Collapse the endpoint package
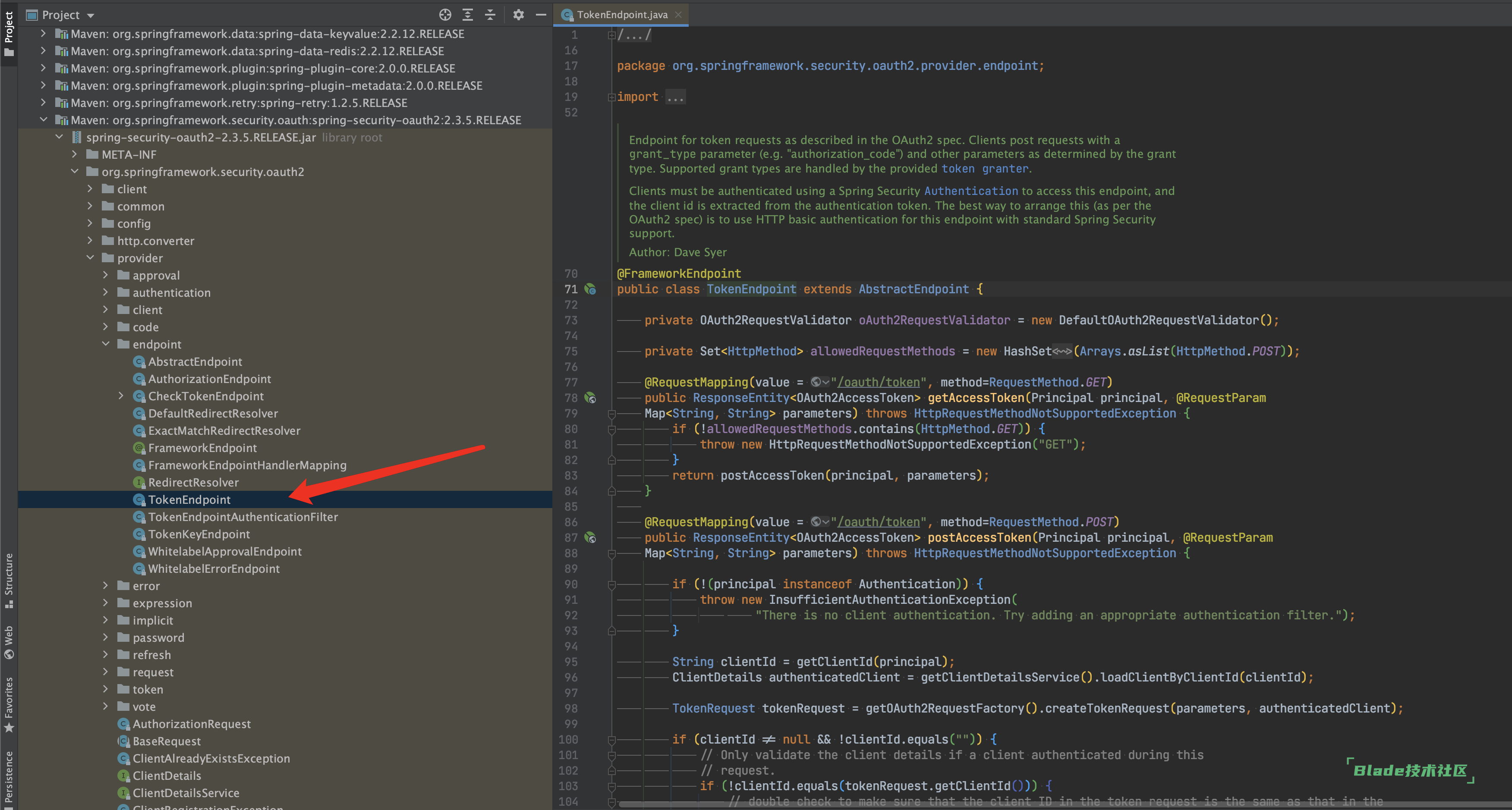This screenshot has height=810, width=1512. [106, 344]
